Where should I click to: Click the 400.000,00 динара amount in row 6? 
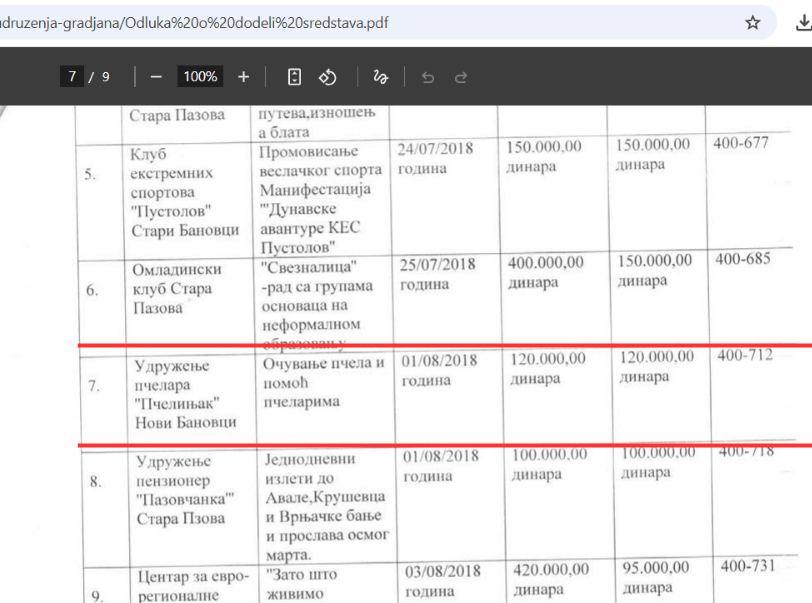(x=545, y=272)
